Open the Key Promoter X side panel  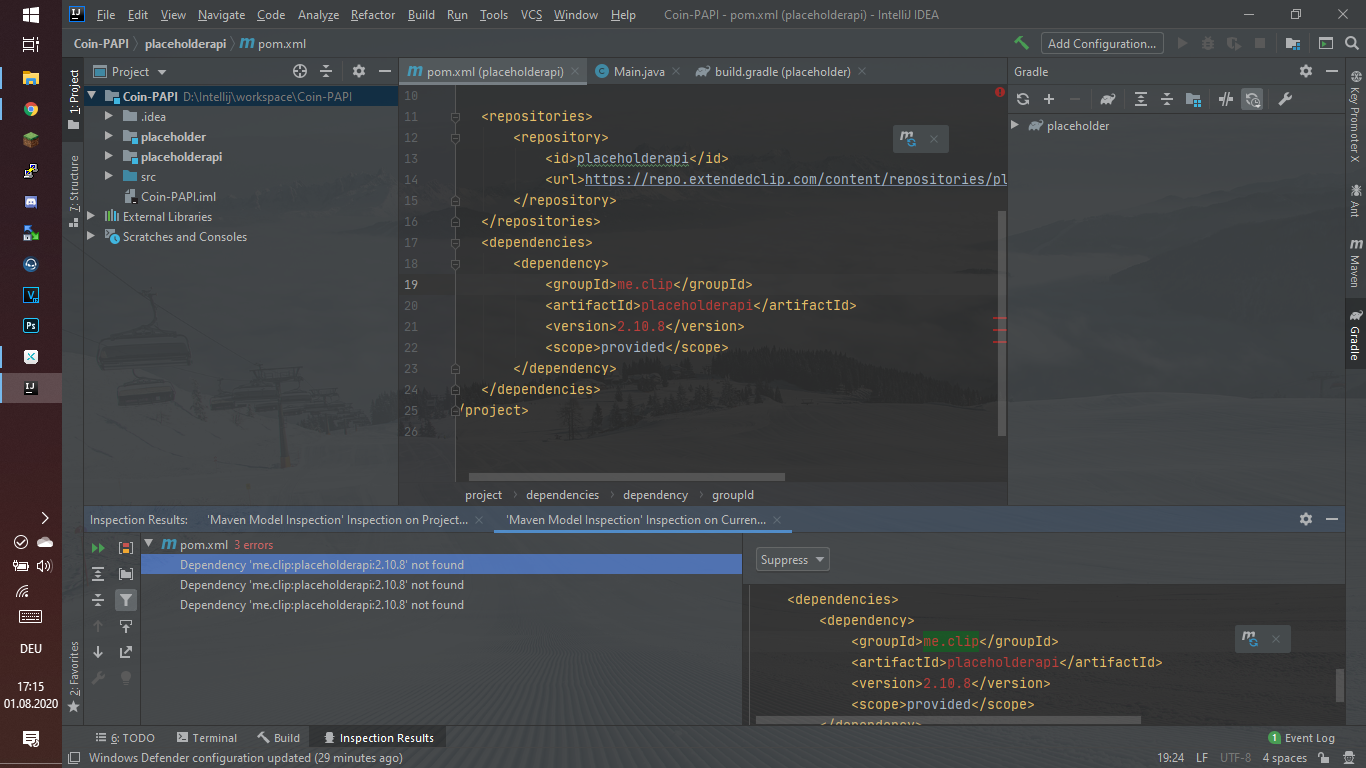click(1355, 117)
